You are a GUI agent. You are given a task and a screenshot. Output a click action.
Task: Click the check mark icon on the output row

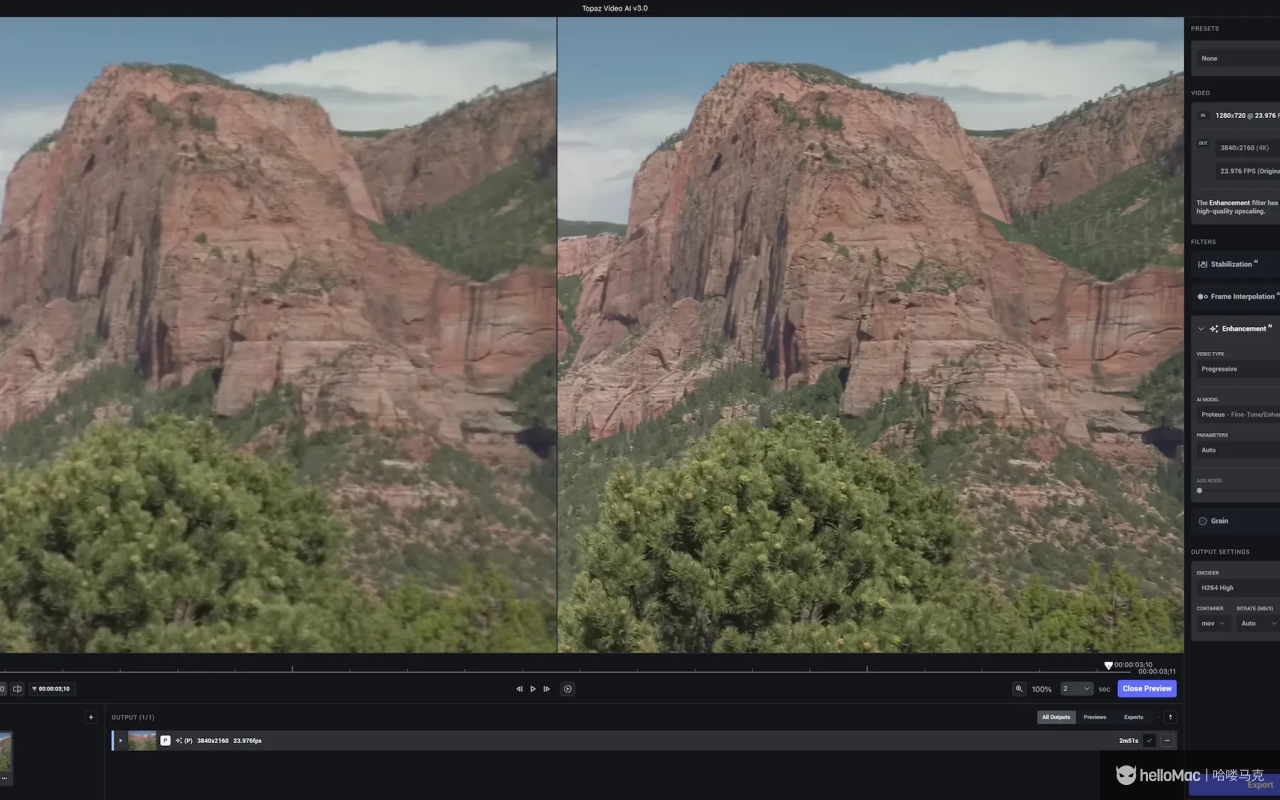click(x=1149, y=741)
